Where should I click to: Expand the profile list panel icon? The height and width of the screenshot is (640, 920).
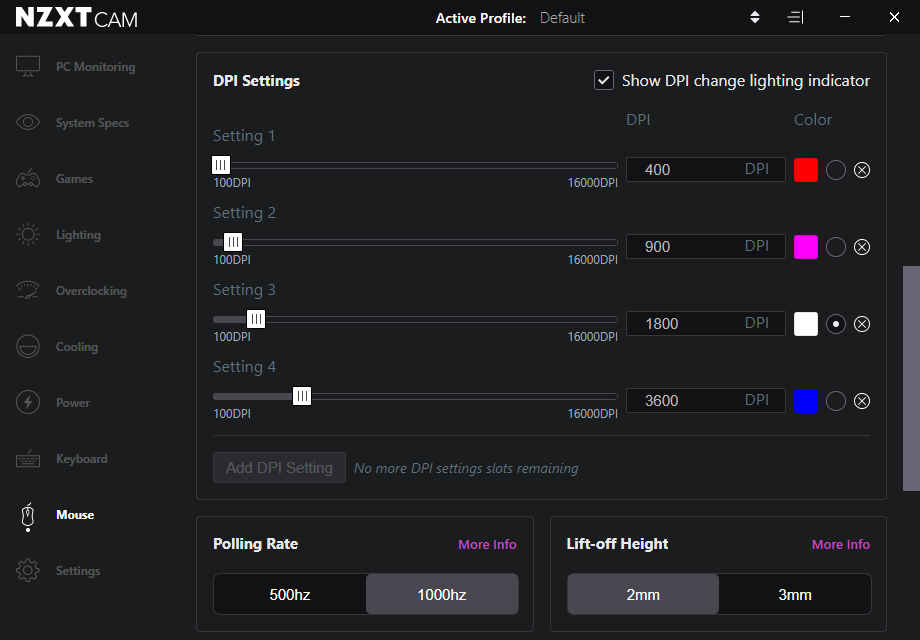tap(795, 18)
